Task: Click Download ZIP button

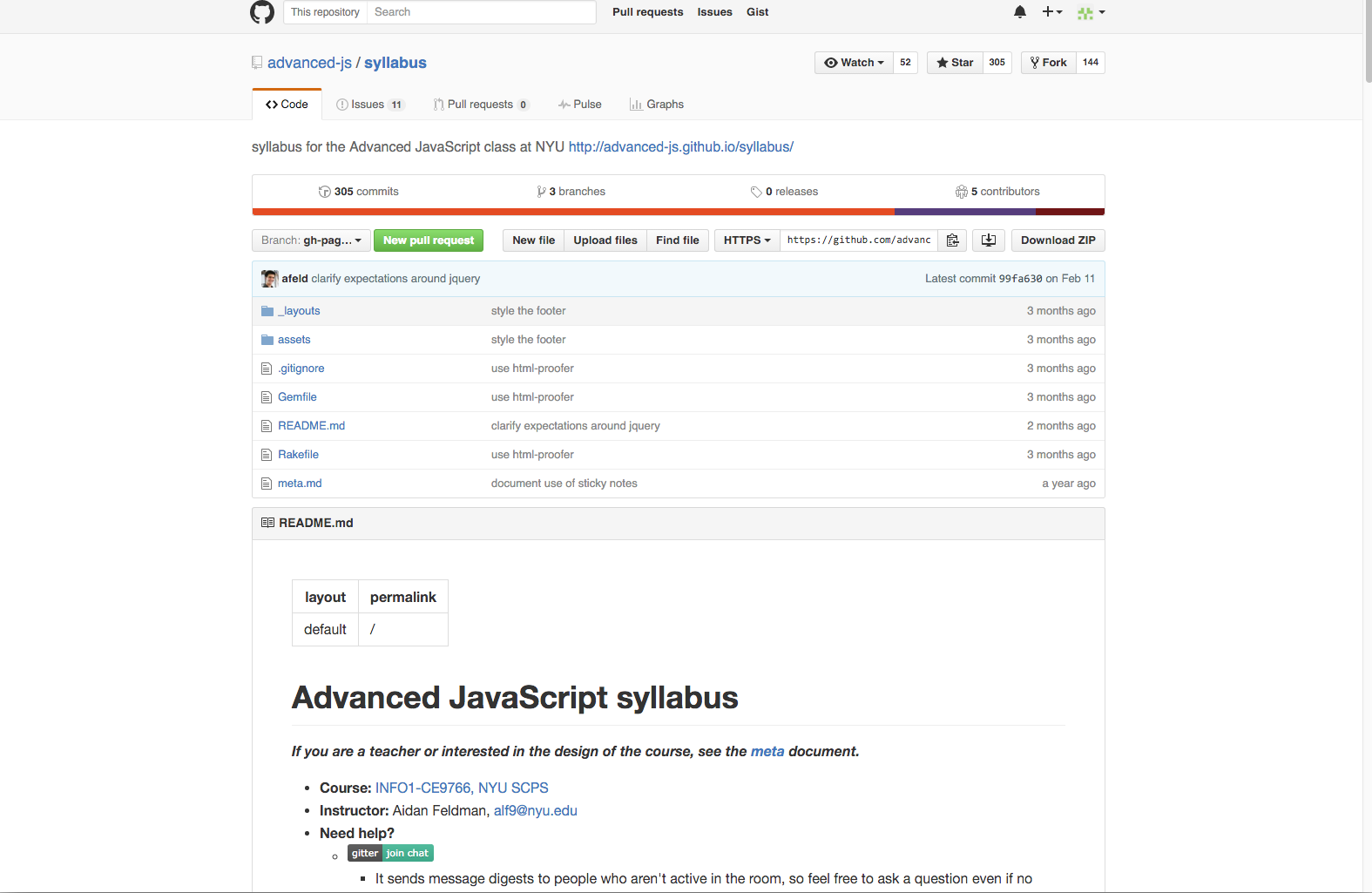Action: point(1058,240)
